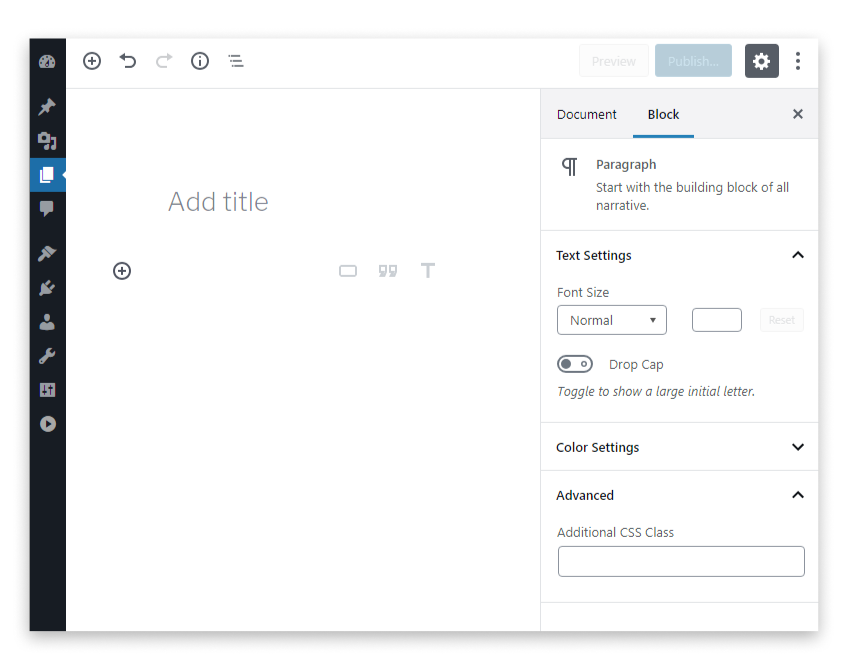
Task: Open the content structure info icon
Action: pyautogui.click(x=200, y=61)
